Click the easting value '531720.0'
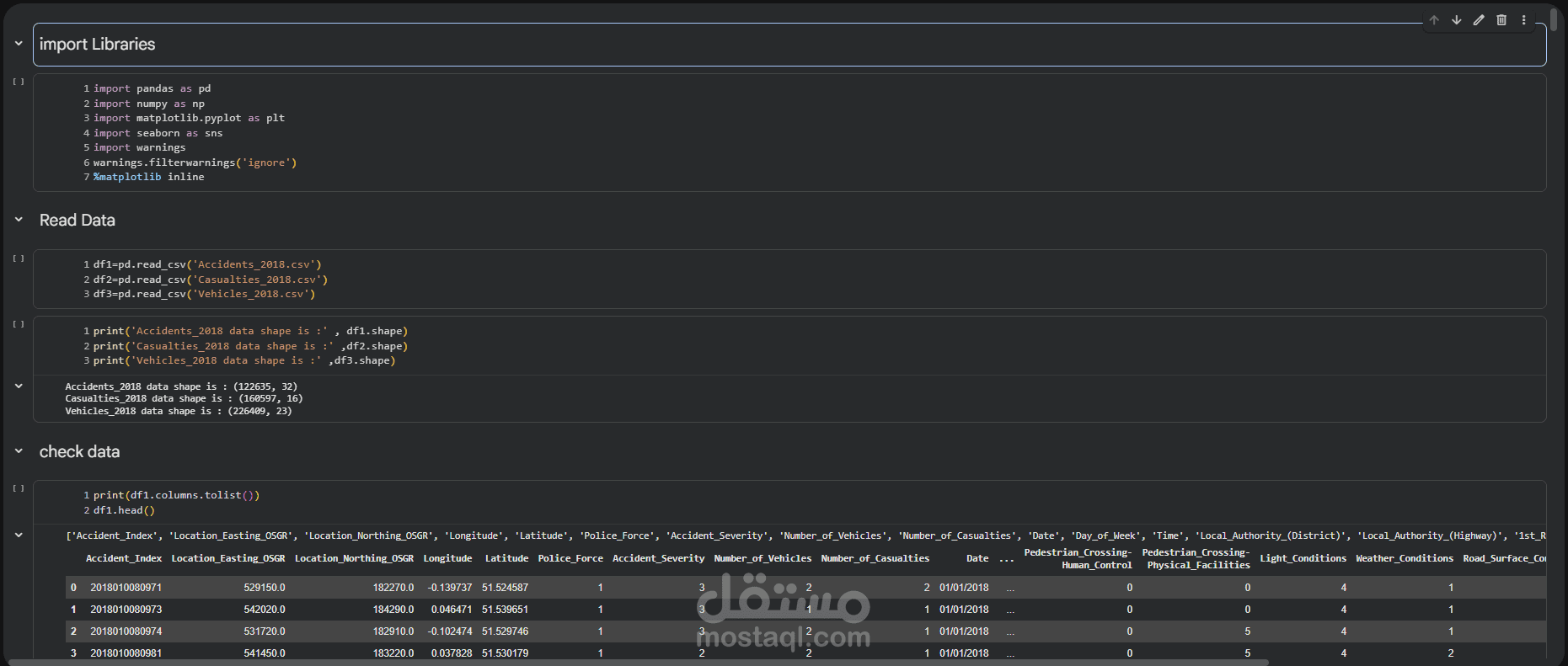The width and height of the screenshot is (1568, 666). (x=265, y=631)
